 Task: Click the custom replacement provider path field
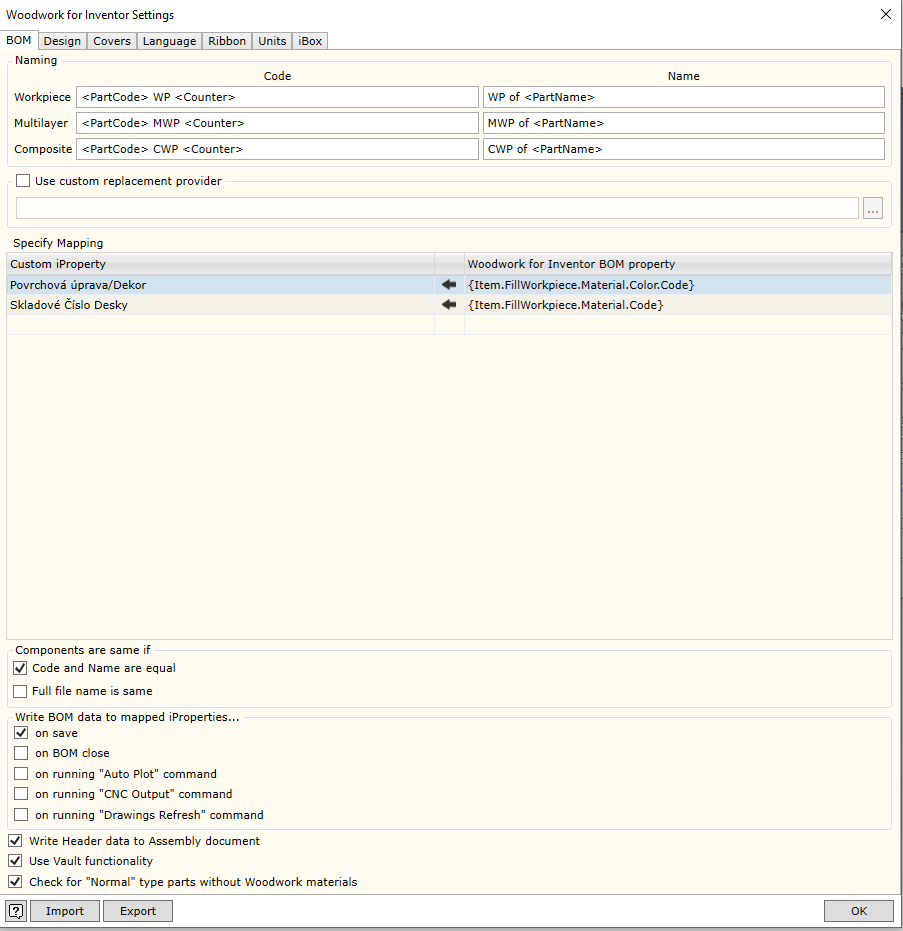coord(437,208)
